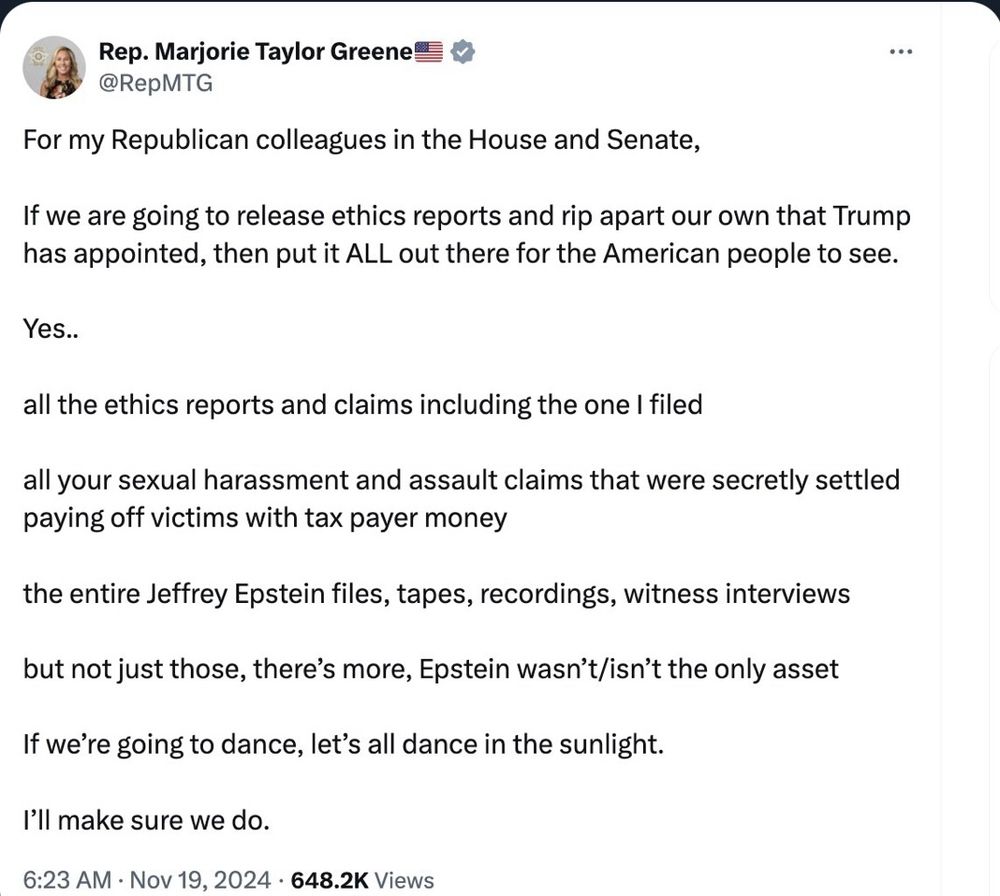Click Marjorie Taylor Greene's profile avatar

pyautogui.click(x=54, y=67)
